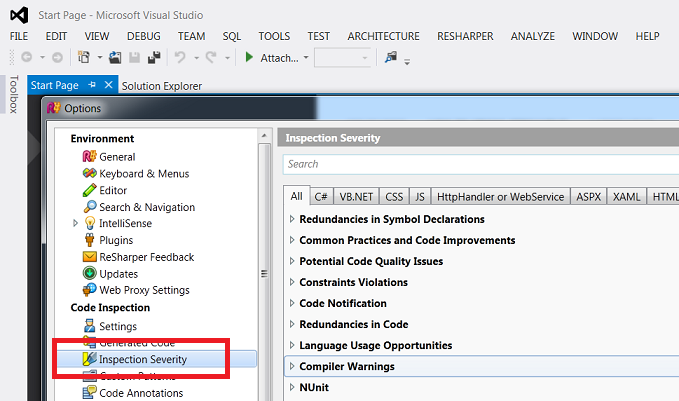Viewport: 679px width, 401px height.
Task: Click the Inspection Severity icon
Action: pos(89,359)
